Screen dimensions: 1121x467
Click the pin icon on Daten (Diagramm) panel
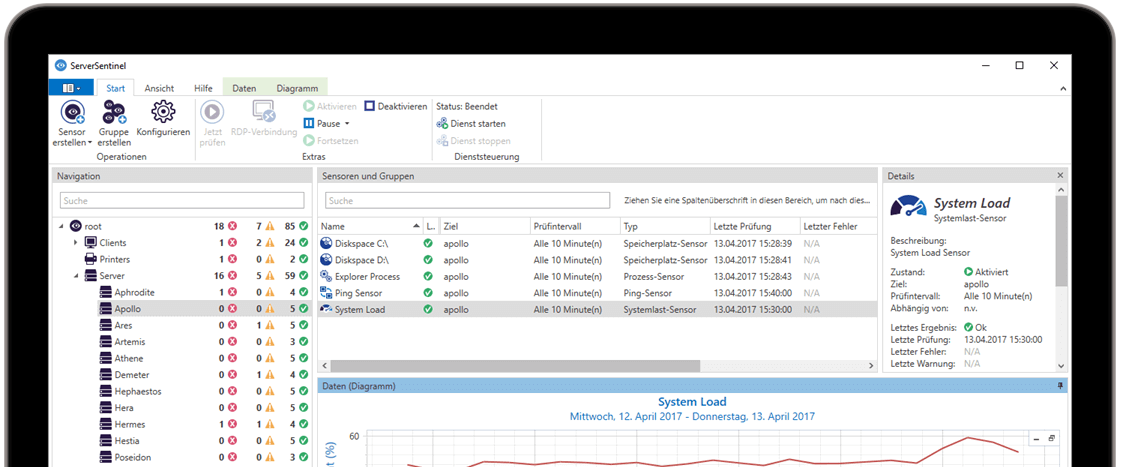1060,386
